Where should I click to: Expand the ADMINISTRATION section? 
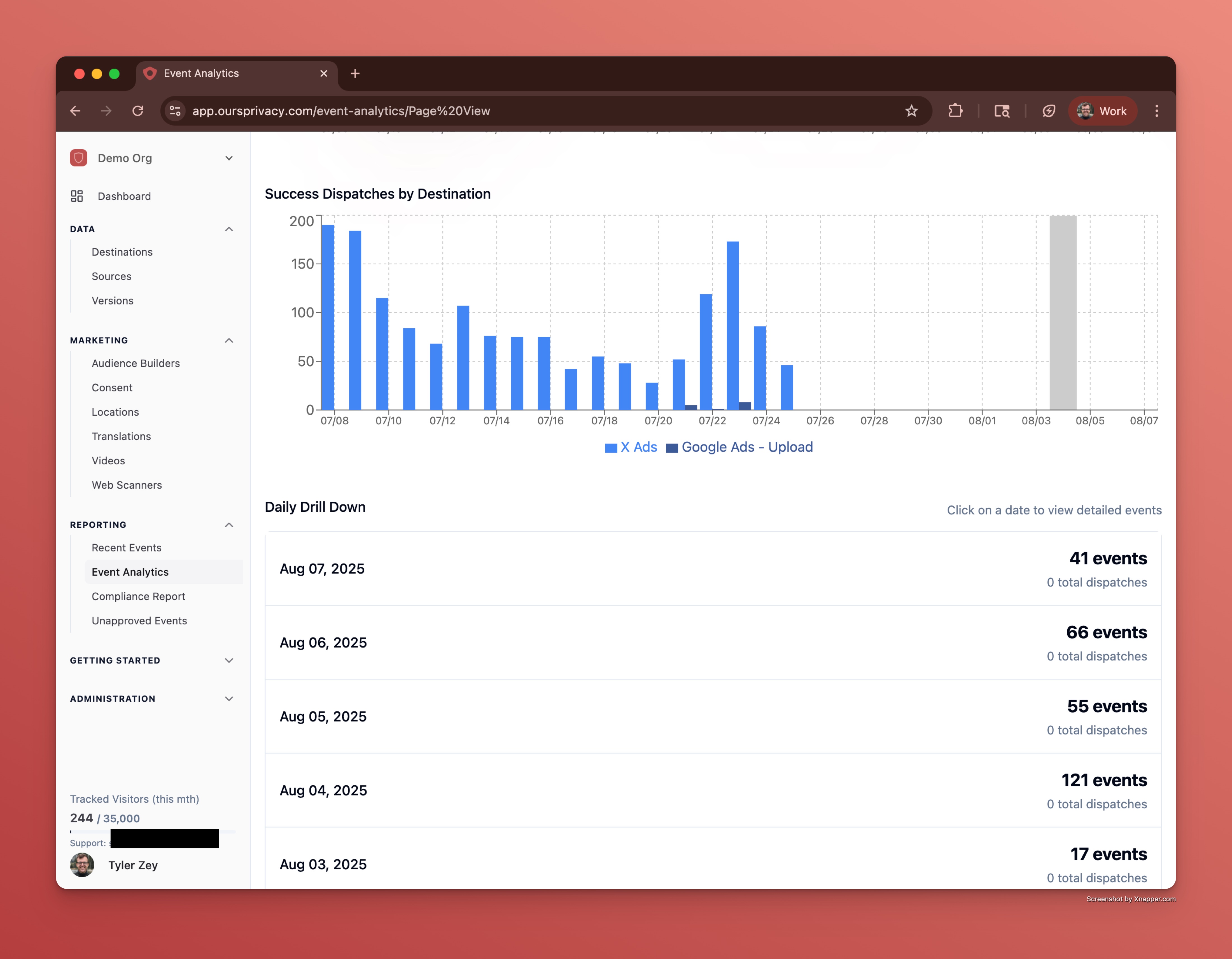(229, 698)
